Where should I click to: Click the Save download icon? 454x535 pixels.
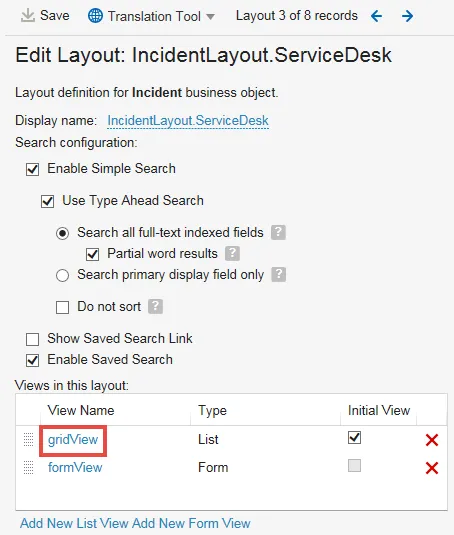pos(28,16)
